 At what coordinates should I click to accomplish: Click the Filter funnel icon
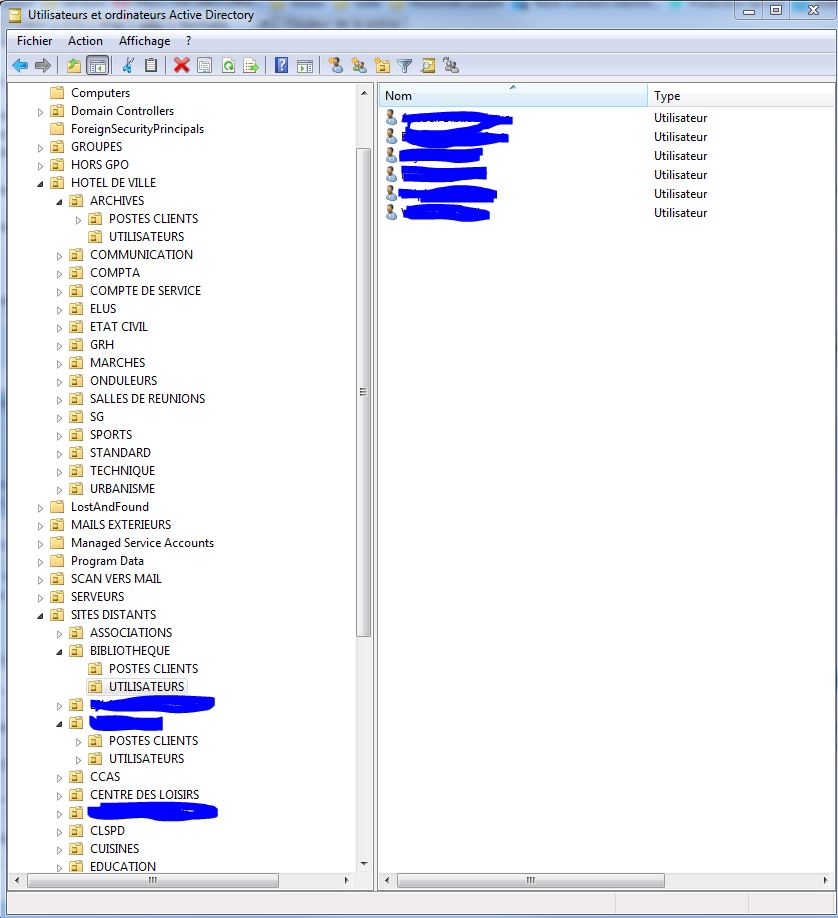[x=405, y=66]
